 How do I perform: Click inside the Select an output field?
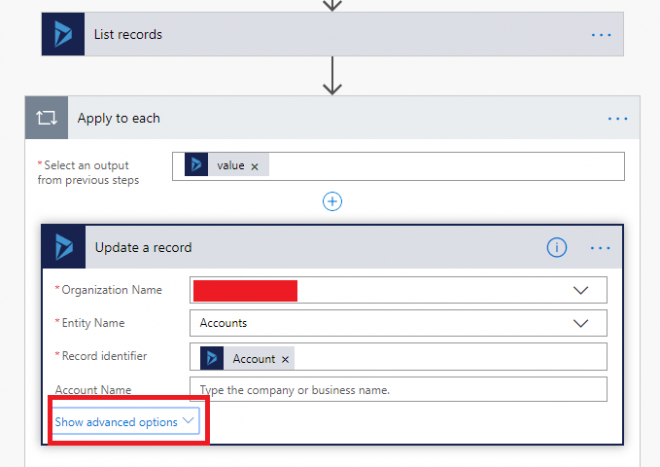click(398, 166)
